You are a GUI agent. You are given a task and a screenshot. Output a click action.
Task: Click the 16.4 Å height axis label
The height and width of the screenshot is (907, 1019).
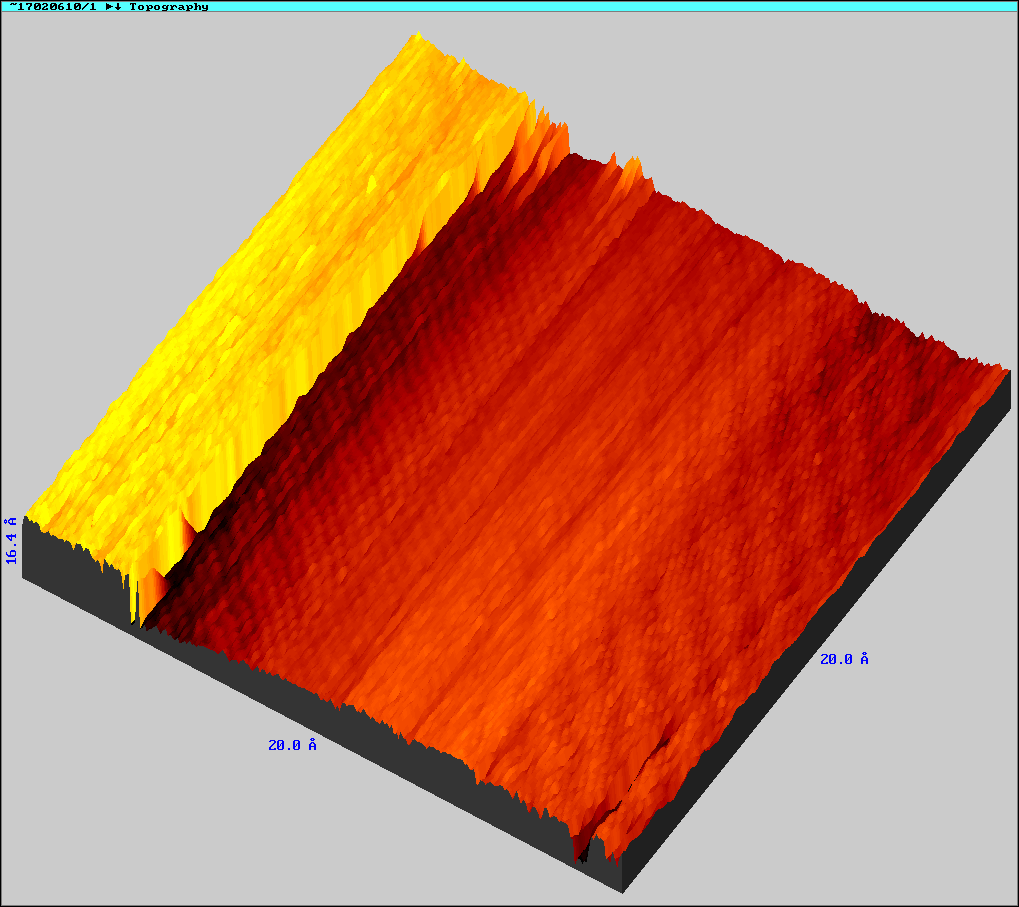point(12,540)
